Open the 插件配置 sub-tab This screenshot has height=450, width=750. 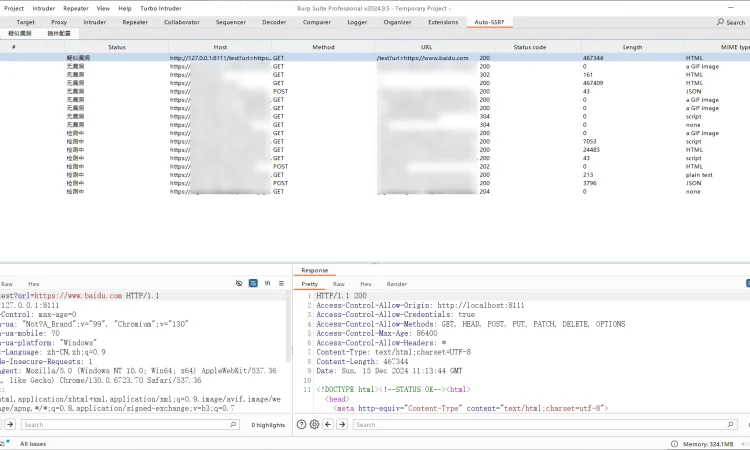click(59, 33)
